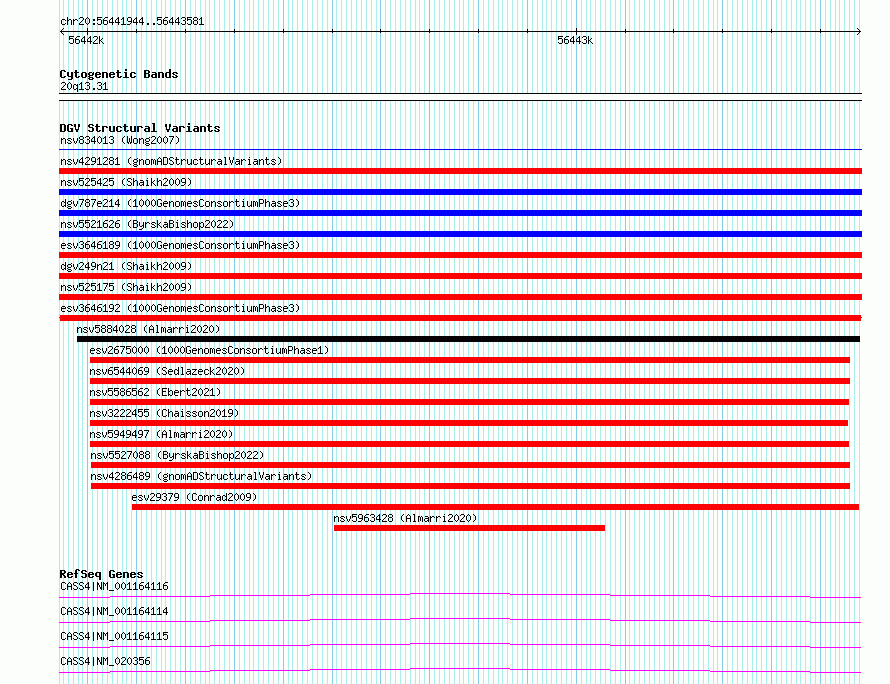Image resolution: width=890 pixels, height=684 pixels.
Task: Select the red bar under dgv249n21
Action: click(x=460, y=276)
